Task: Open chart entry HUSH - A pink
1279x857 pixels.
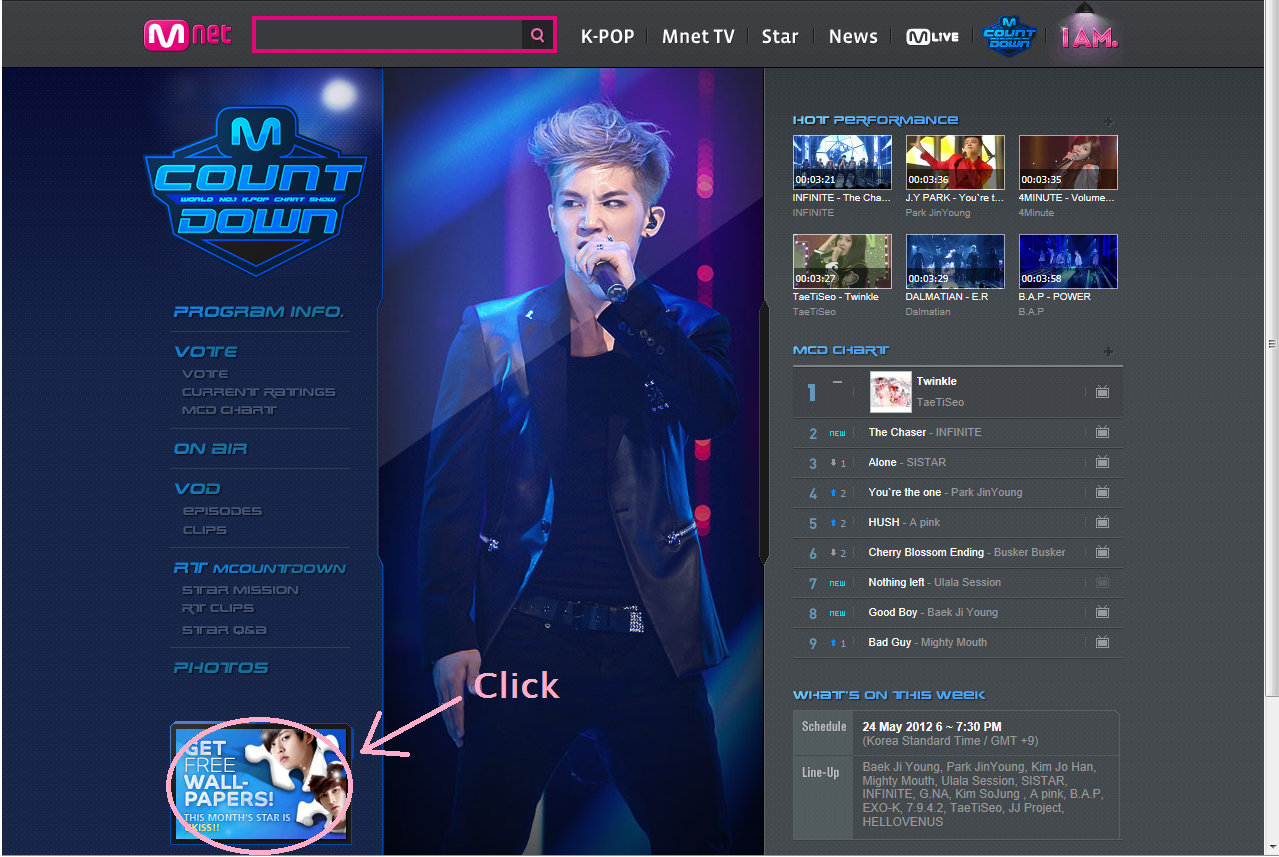Action: click(x=904, y=522)
